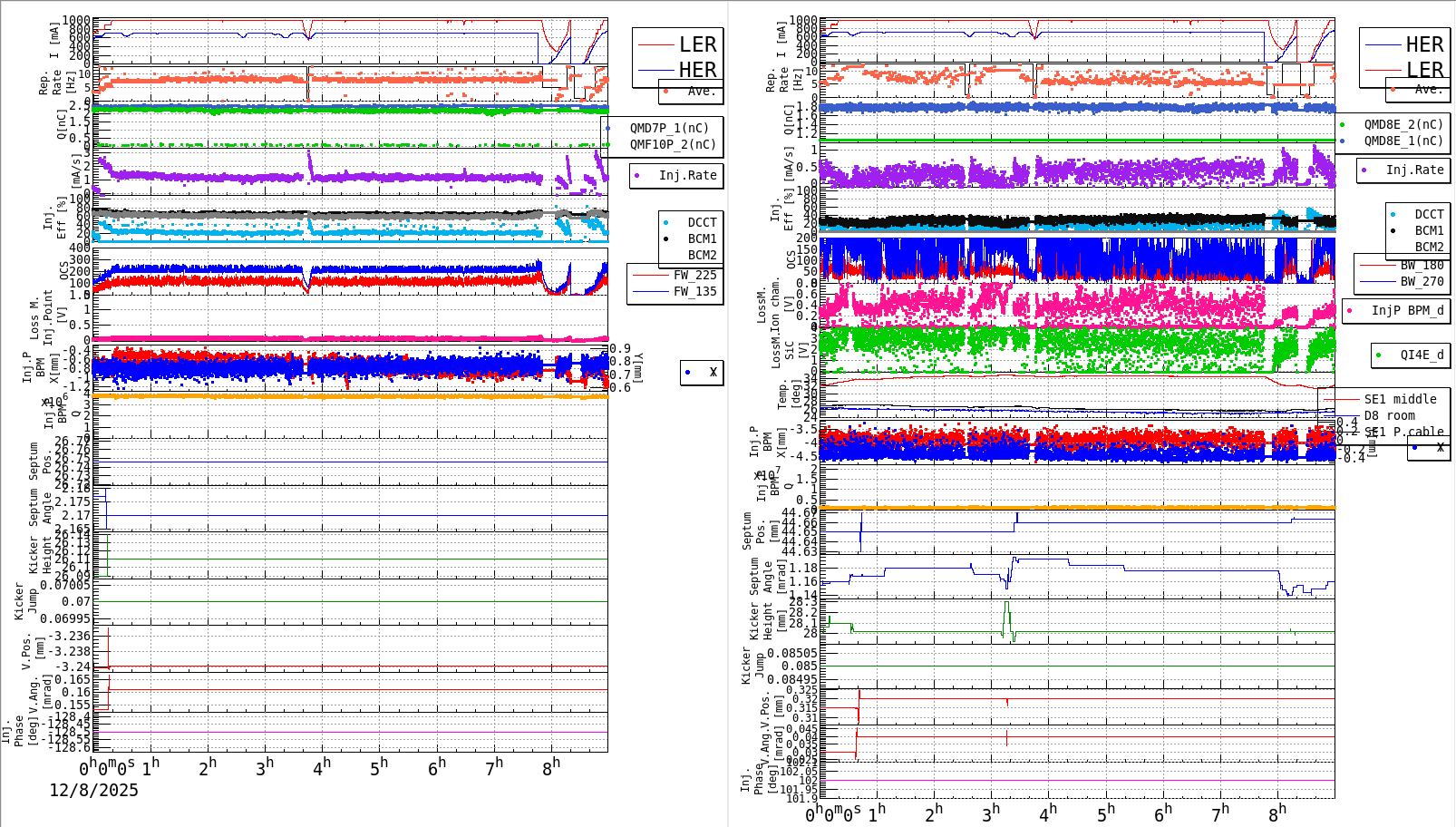Click the BCM2 legend entry in the left plot
The height and width of the screenshot is (827, 1456).
702,255
